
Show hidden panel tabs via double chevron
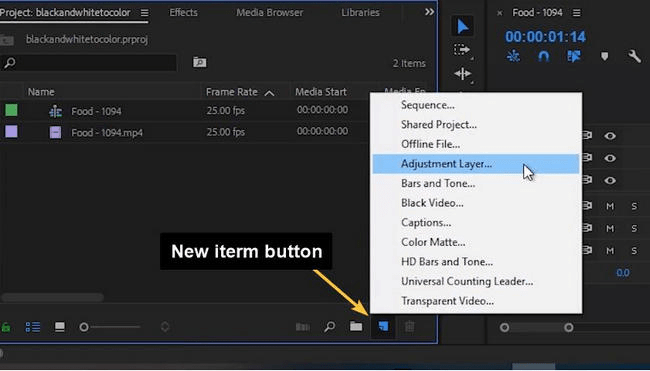pos(429,12)
